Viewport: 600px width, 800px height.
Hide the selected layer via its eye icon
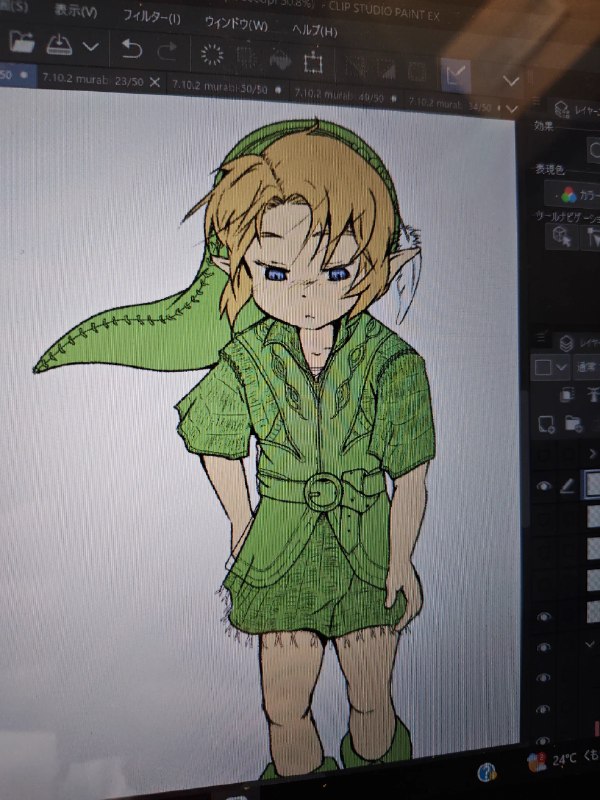coord(544,486)
